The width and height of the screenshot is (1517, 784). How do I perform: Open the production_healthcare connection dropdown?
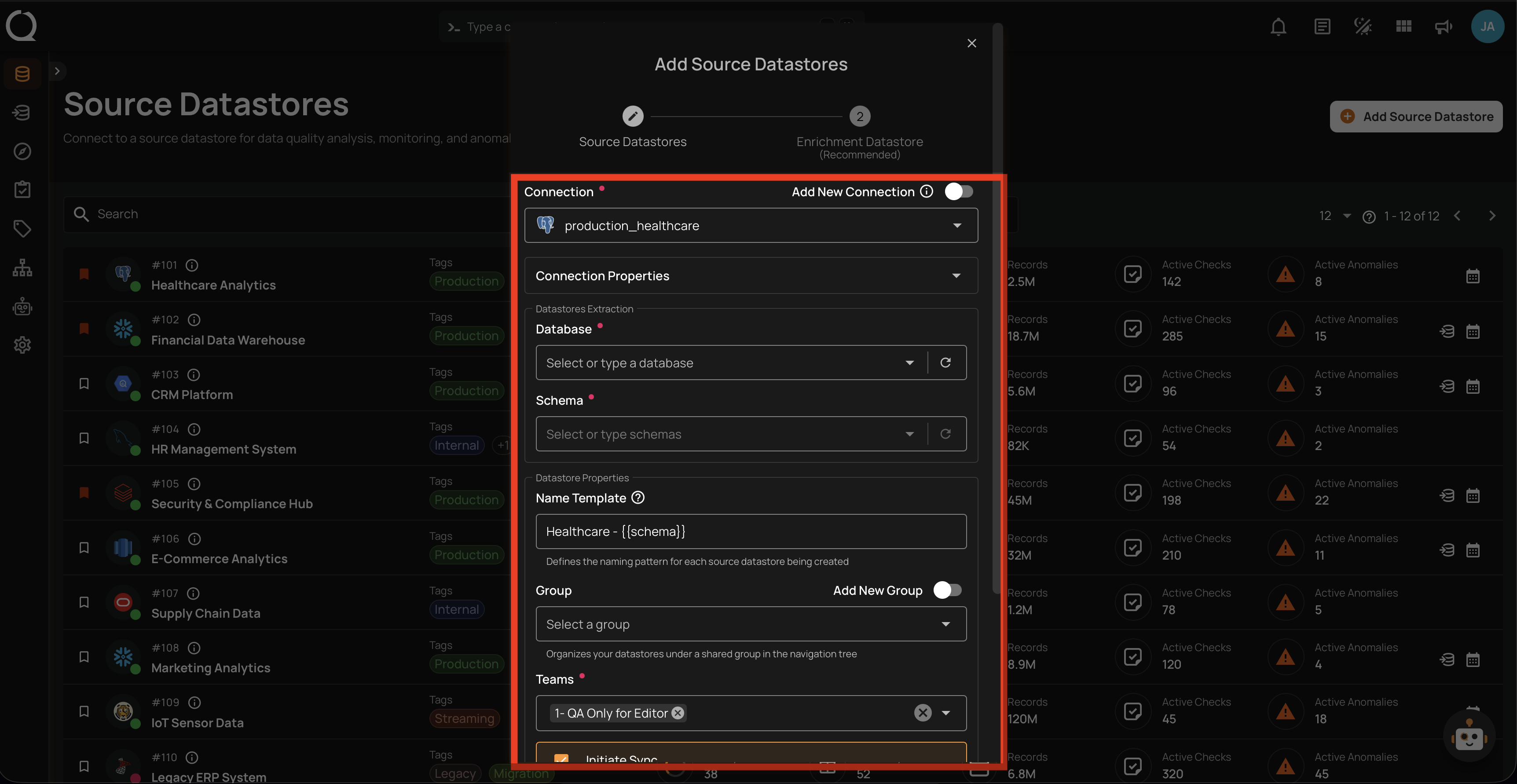pos(751,226)
